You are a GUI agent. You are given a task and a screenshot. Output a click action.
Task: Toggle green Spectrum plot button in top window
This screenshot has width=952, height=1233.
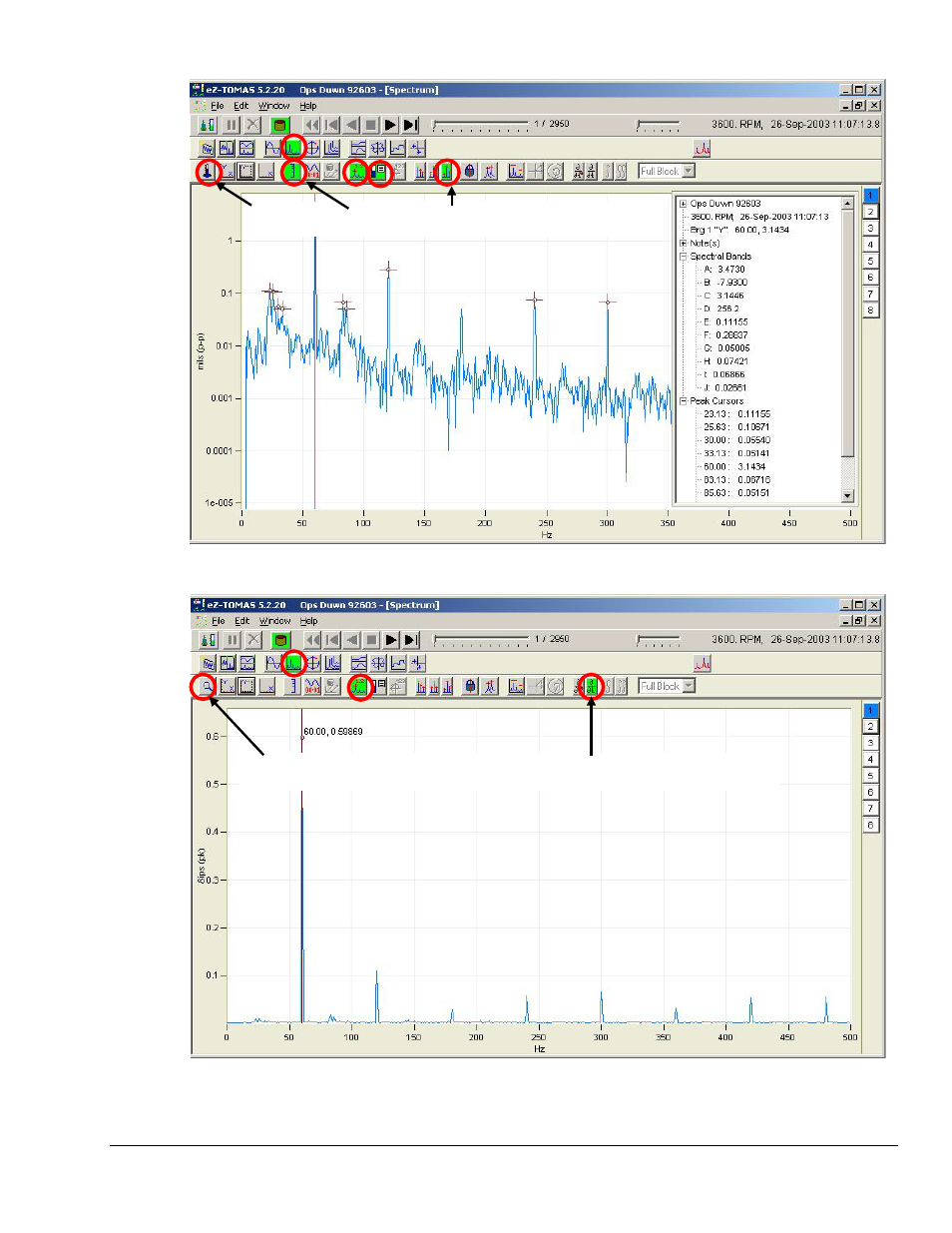293,148
